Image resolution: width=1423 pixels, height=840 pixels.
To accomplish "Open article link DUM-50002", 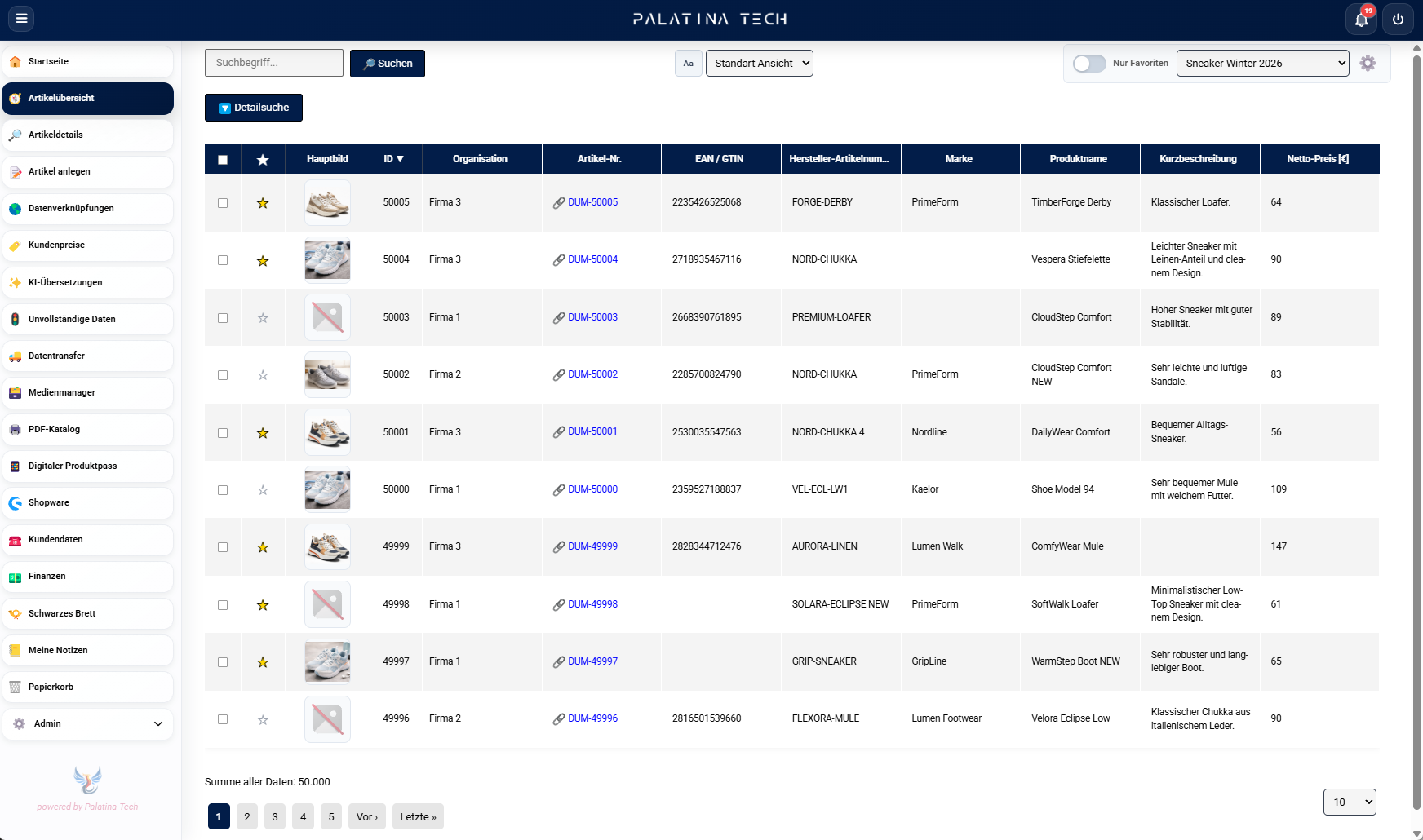I will coord(592,374).
